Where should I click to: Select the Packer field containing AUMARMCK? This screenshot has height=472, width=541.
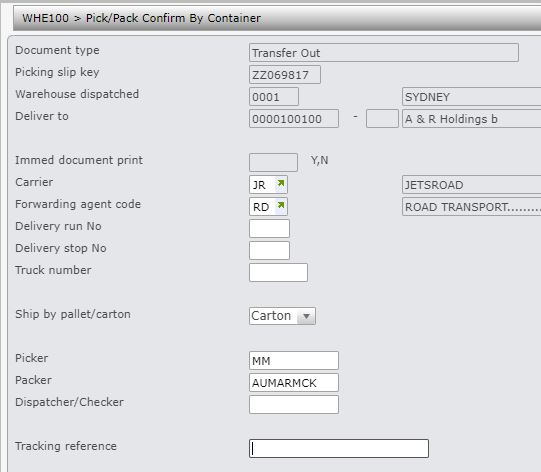click(x=294, y=382)
